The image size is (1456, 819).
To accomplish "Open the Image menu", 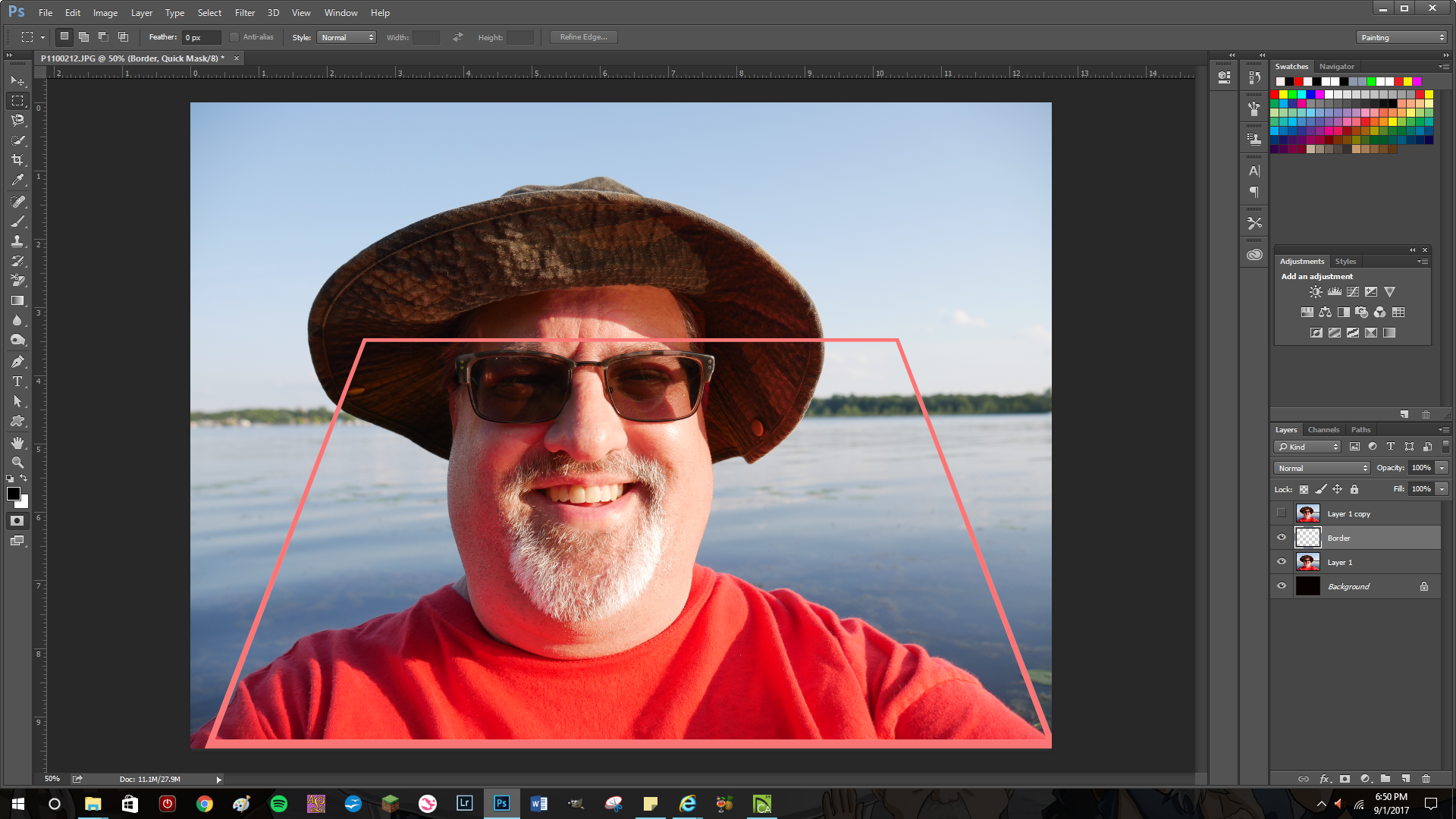I will pyautogui.click(x=105, y=13).
